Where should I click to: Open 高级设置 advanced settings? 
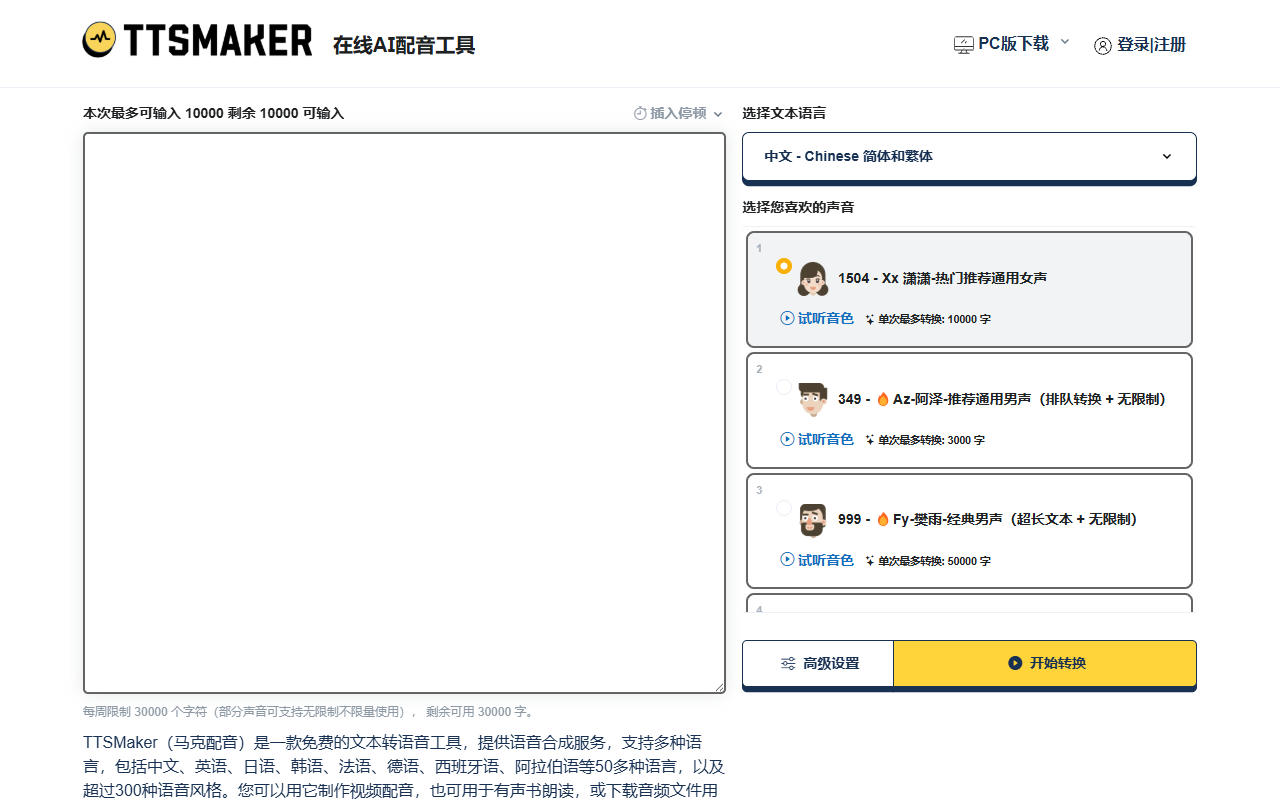pos(818,663)
